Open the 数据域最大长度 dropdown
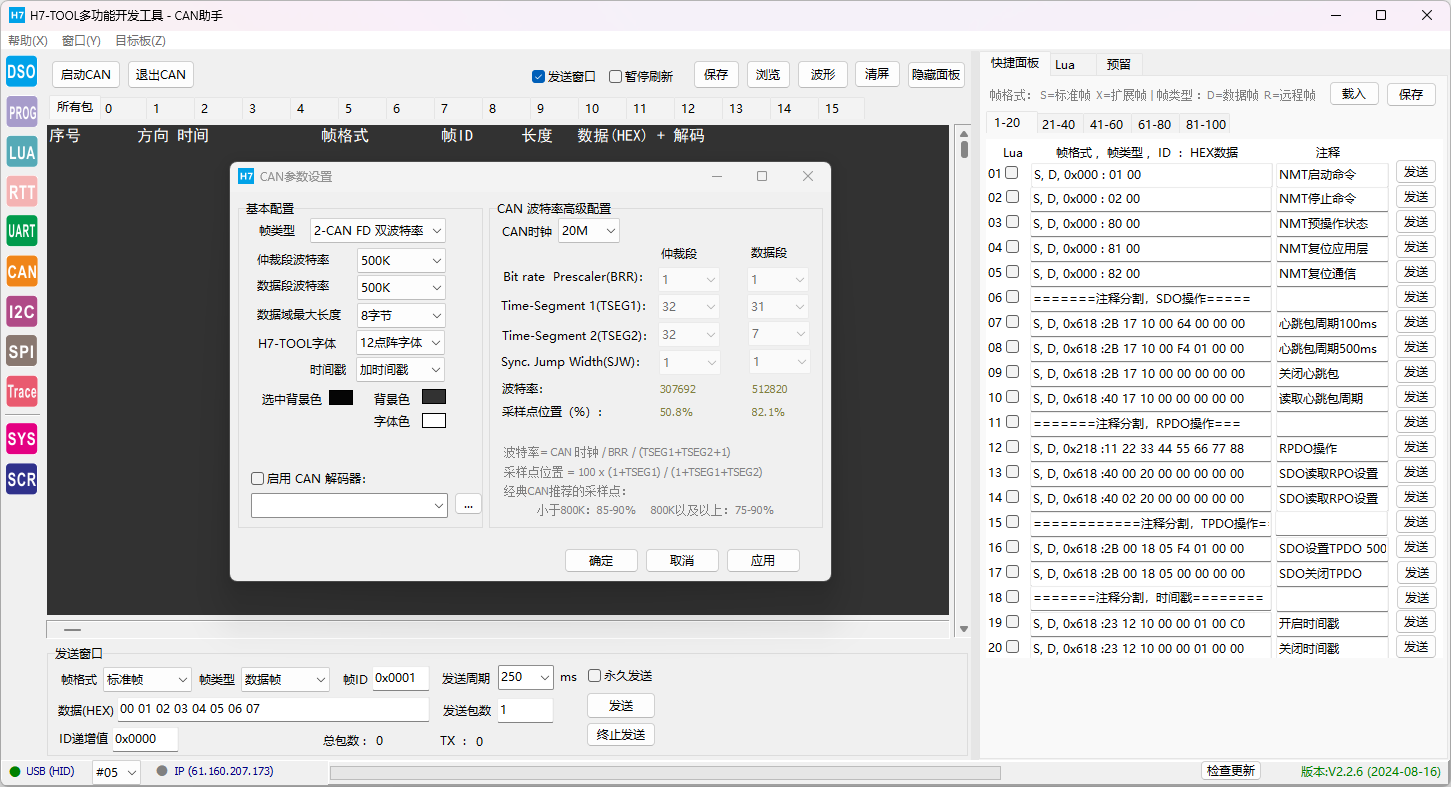1451x787 pixels. (401, 315)
